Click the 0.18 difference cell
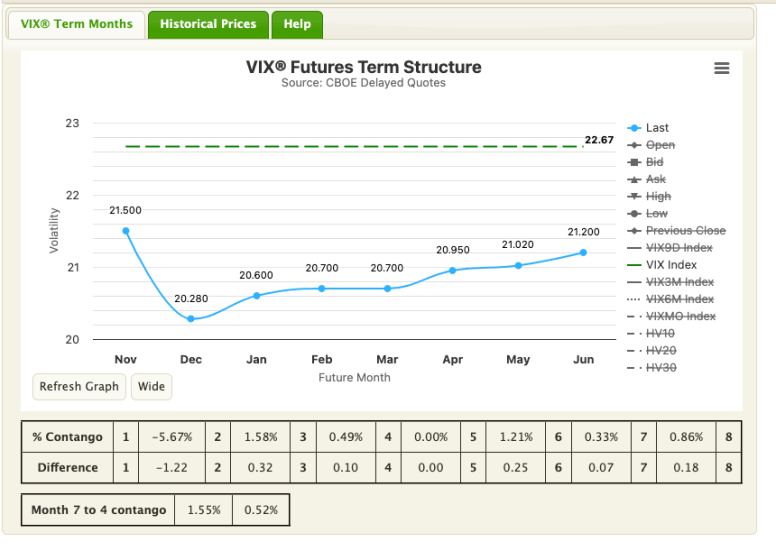Image resolution: width=776 pixels, height=551 pixels. click(x=686, y=468)
